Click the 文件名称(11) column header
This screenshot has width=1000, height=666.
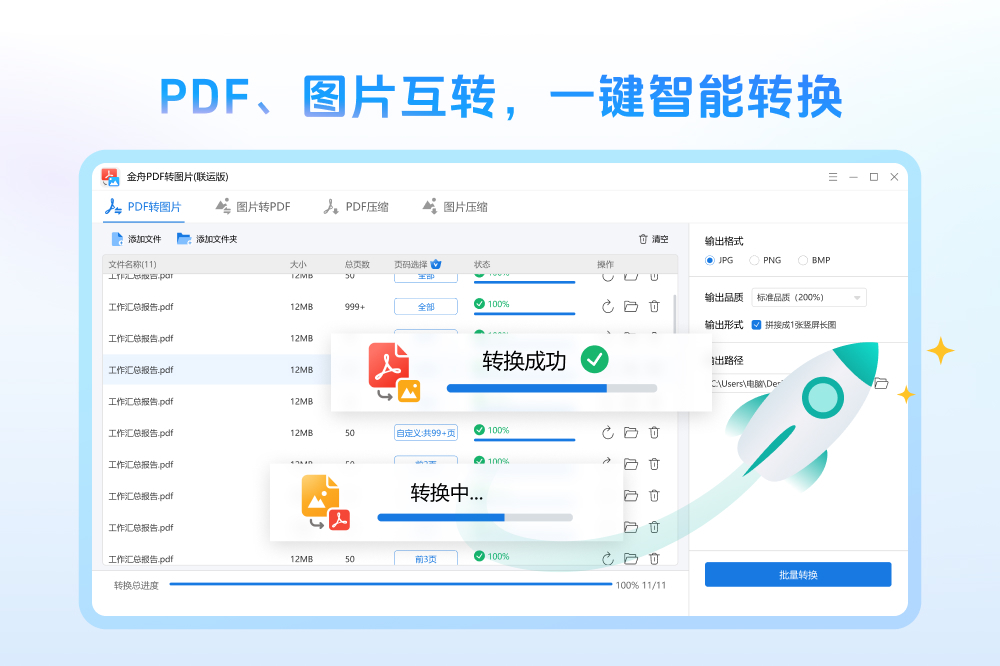tap(132, 264)
